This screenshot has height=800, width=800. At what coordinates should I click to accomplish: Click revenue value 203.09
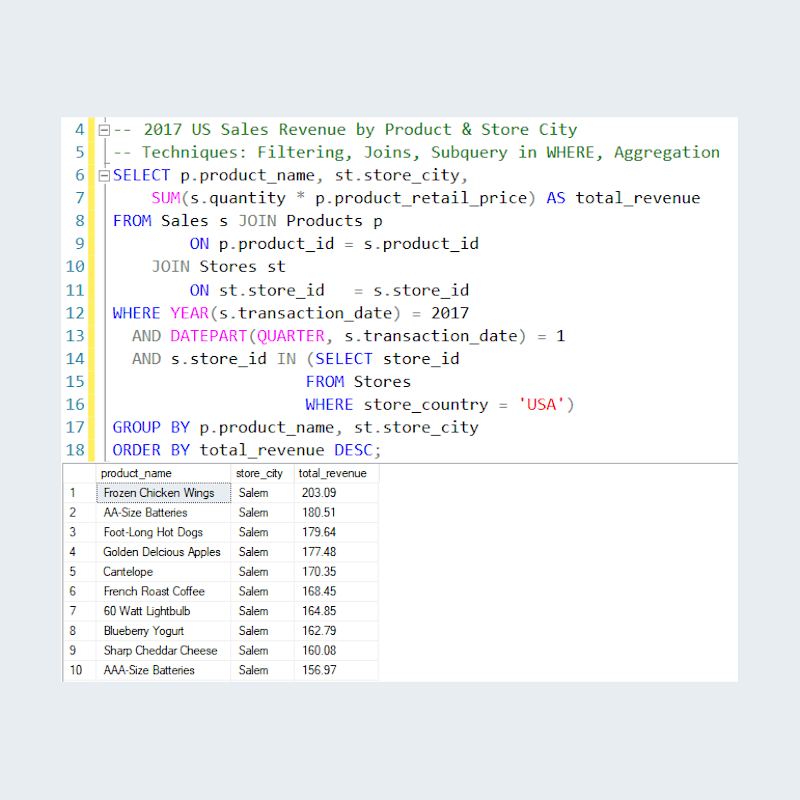319,493
